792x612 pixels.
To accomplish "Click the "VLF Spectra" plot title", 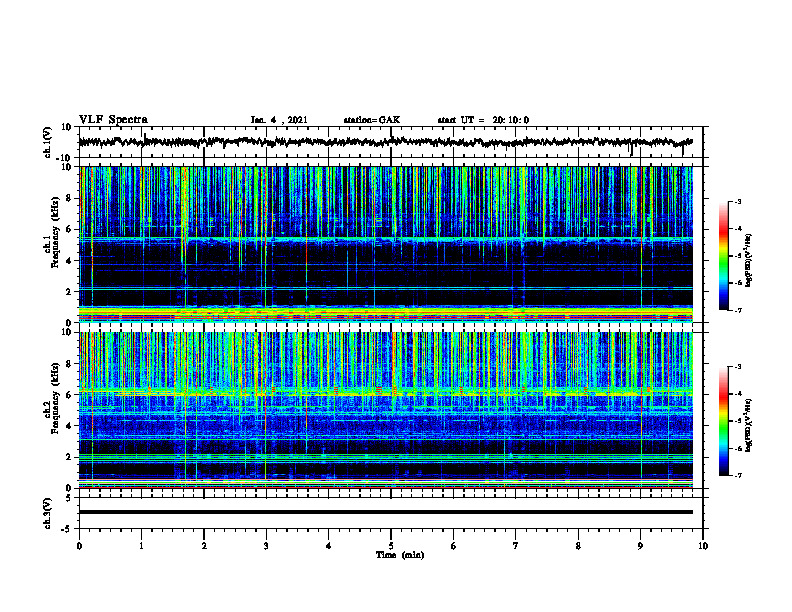I will click(113, 120).
